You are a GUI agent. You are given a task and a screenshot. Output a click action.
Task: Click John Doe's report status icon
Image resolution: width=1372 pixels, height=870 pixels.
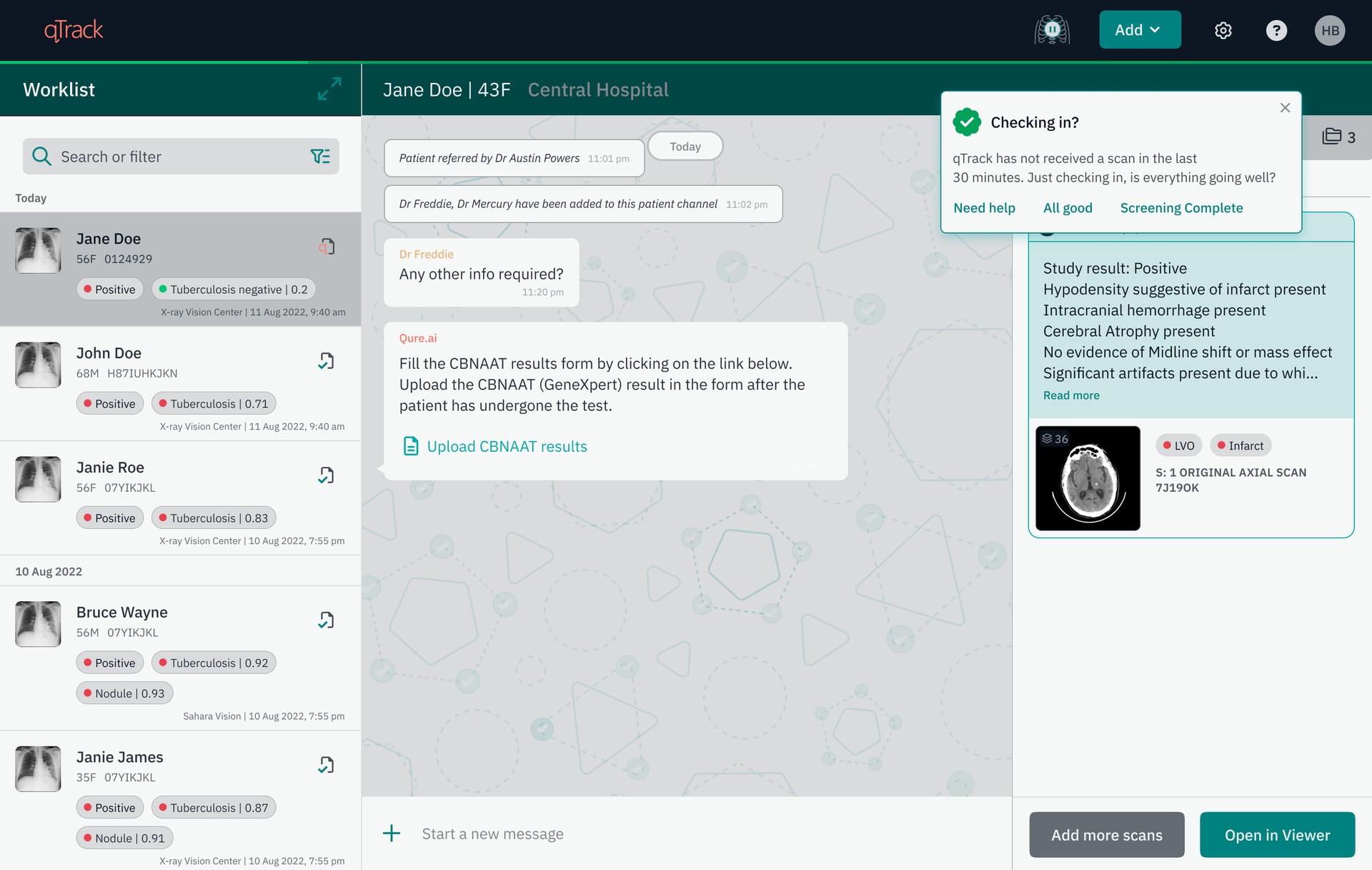[x=326, y=361]
